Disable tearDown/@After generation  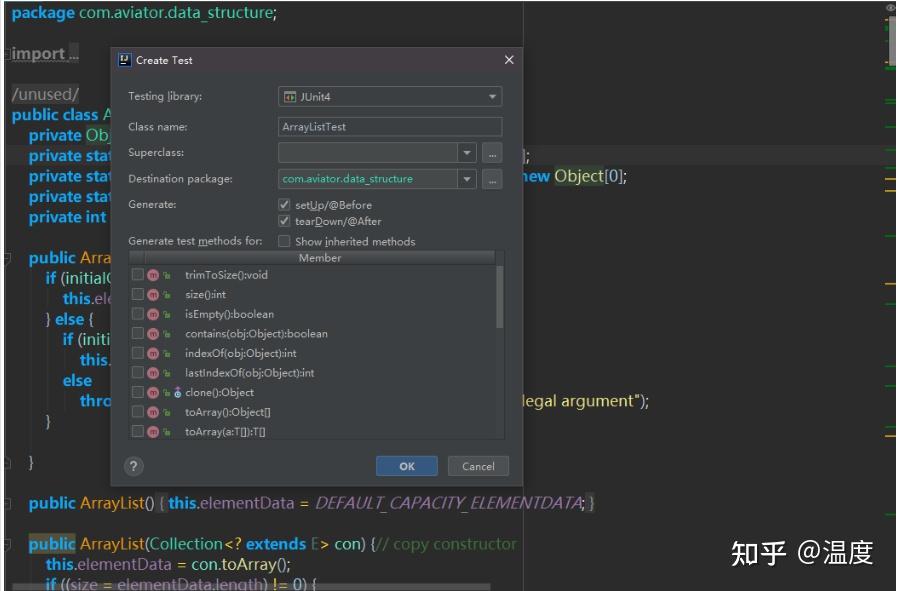click(x=283, y=221)
